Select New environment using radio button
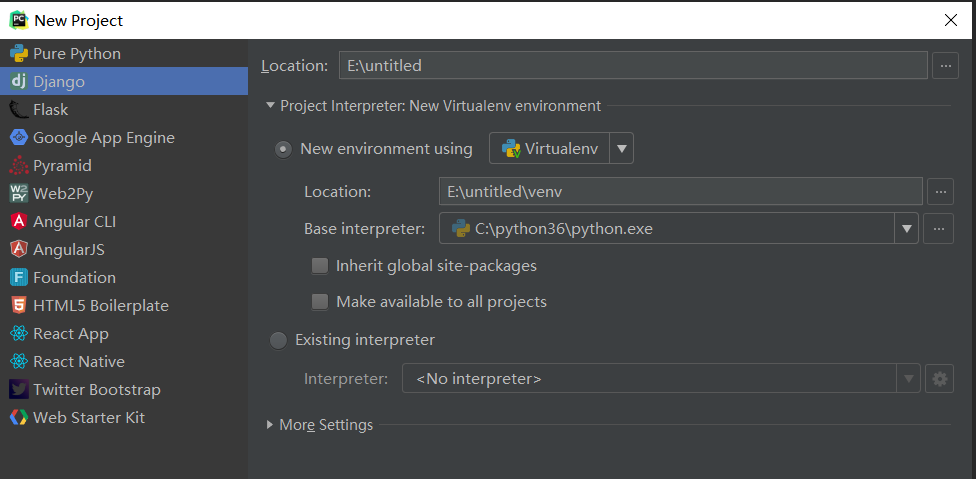 click(283, 149)
